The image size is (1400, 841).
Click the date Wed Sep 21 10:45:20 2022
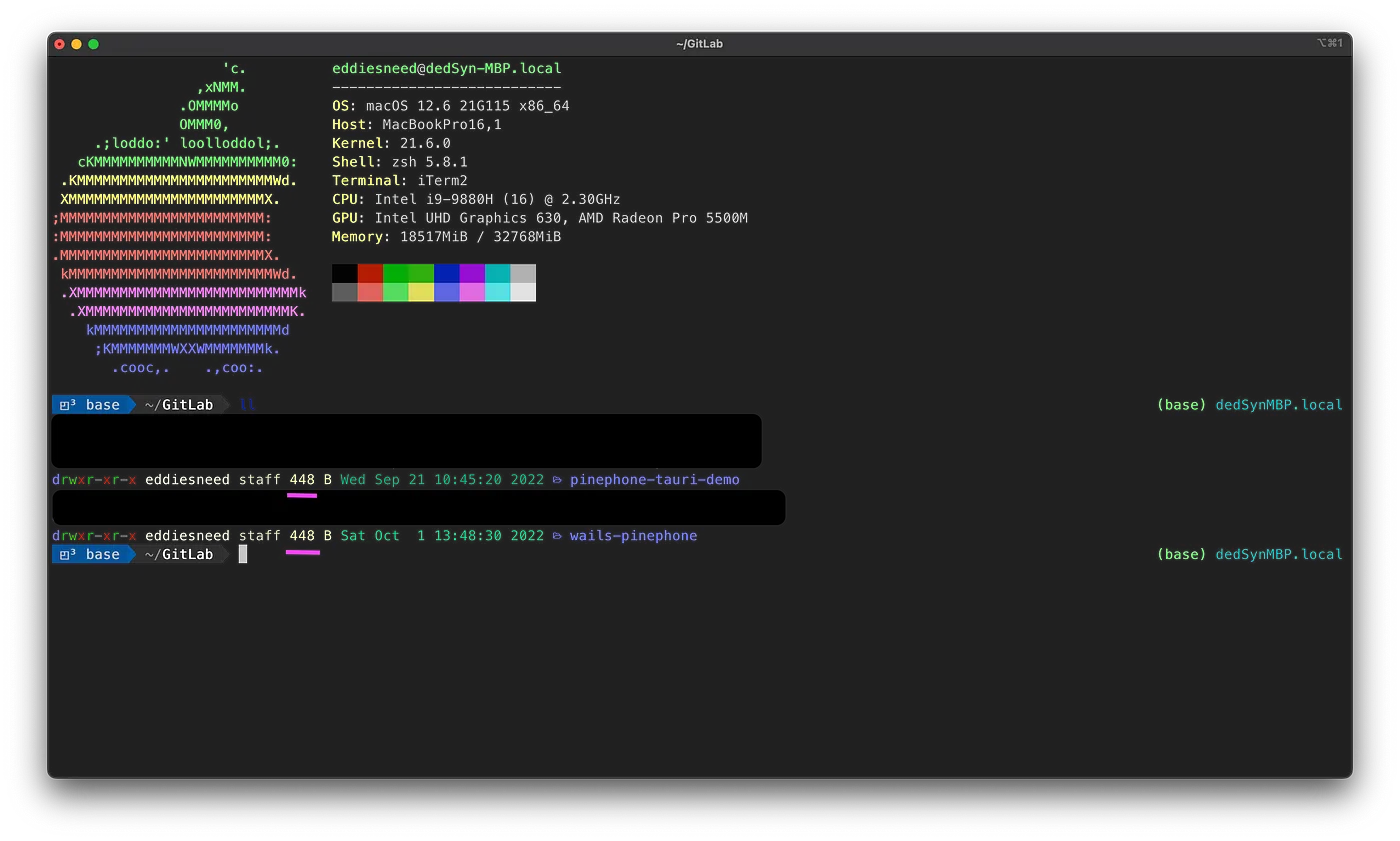click(x=442, y=480)
